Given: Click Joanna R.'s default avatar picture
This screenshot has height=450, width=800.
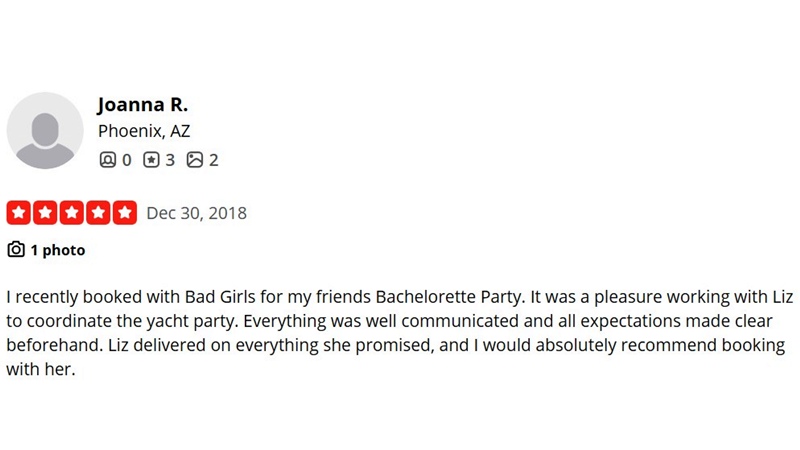Looking at the screenshot, I should 45,131.
